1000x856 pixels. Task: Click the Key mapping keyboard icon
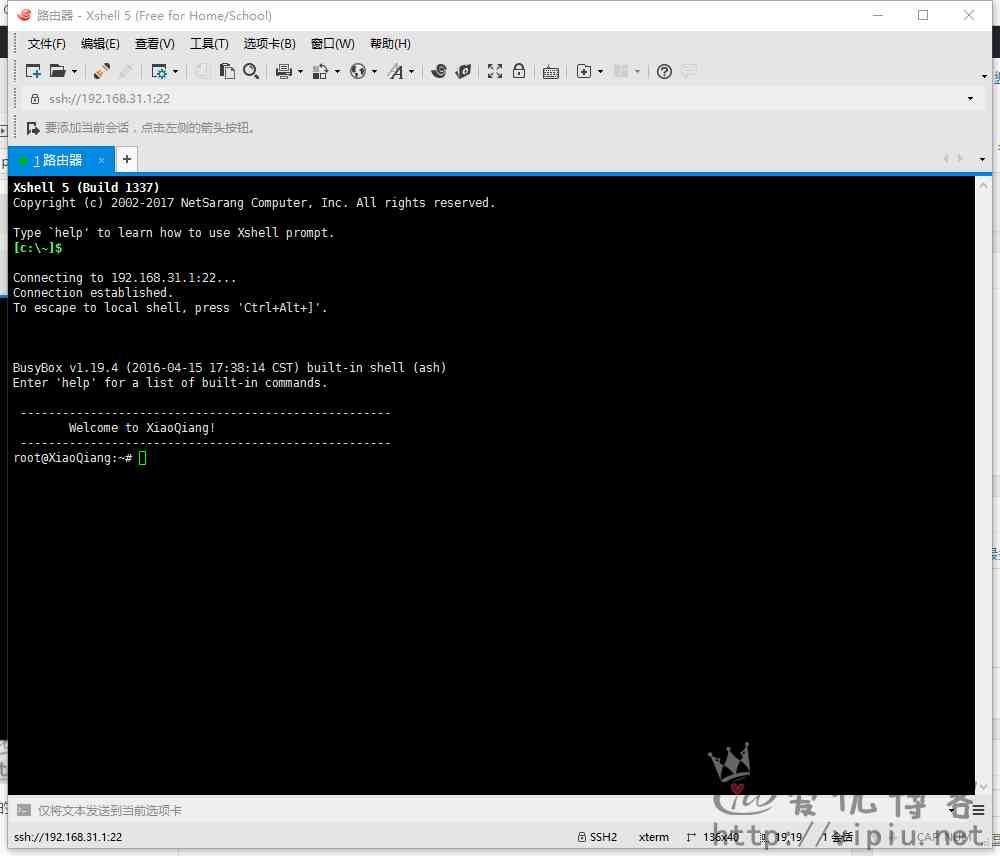[x=550, y=72]
